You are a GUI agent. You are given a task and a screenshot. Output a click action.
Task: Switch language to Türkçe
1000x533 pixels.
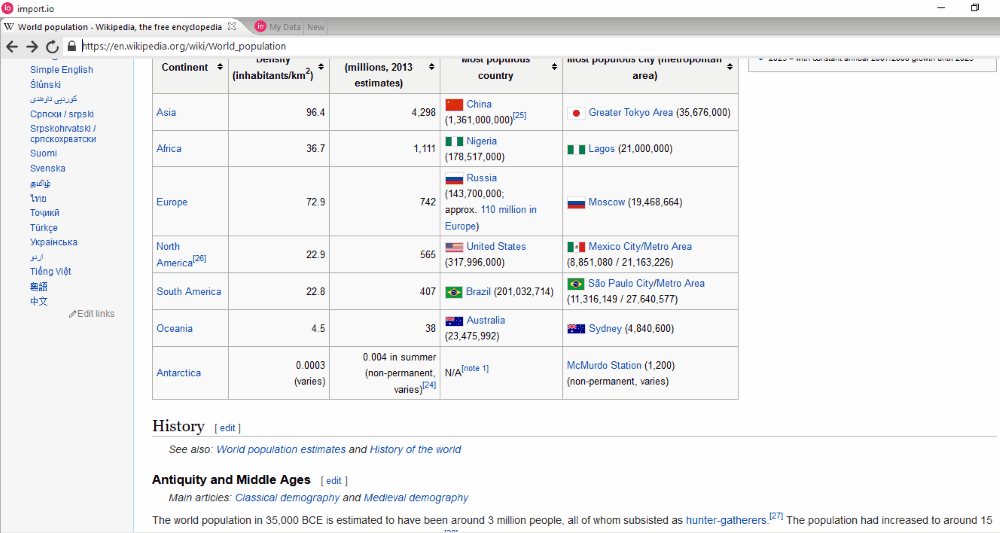tap(43, 228)
